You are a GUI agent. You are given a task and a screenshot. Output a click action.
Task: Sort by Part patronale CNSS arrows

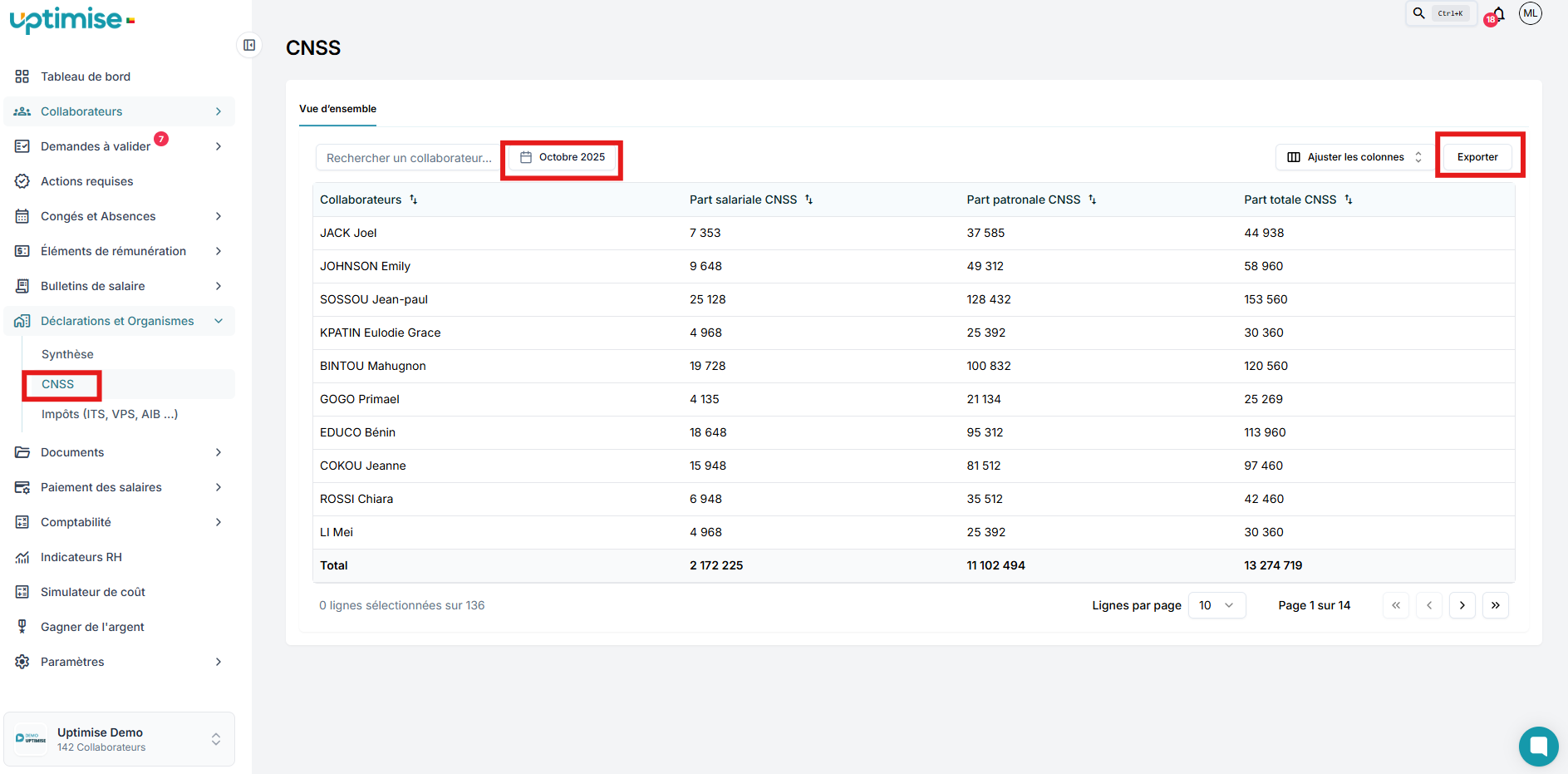point(1092,200)
